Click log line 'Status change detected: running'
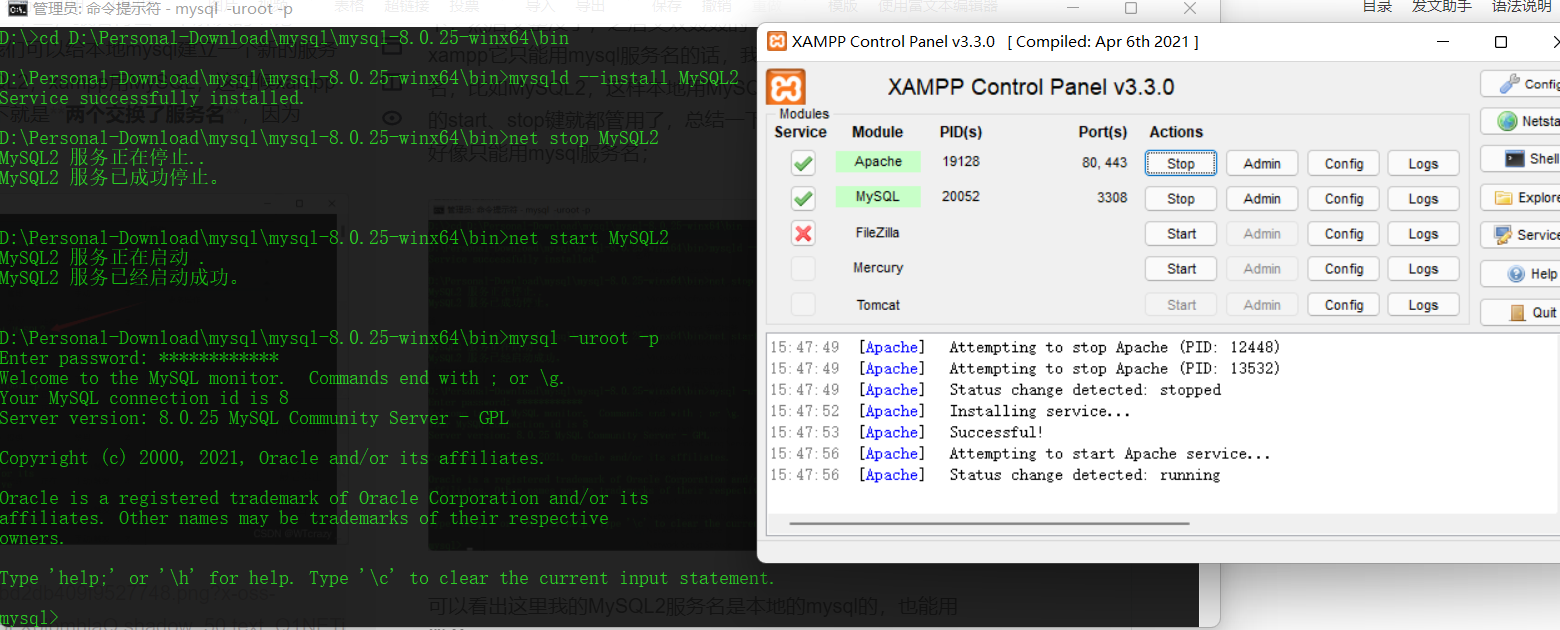This screenshot has height=630, width=1560. click(x=1085, y=475)
